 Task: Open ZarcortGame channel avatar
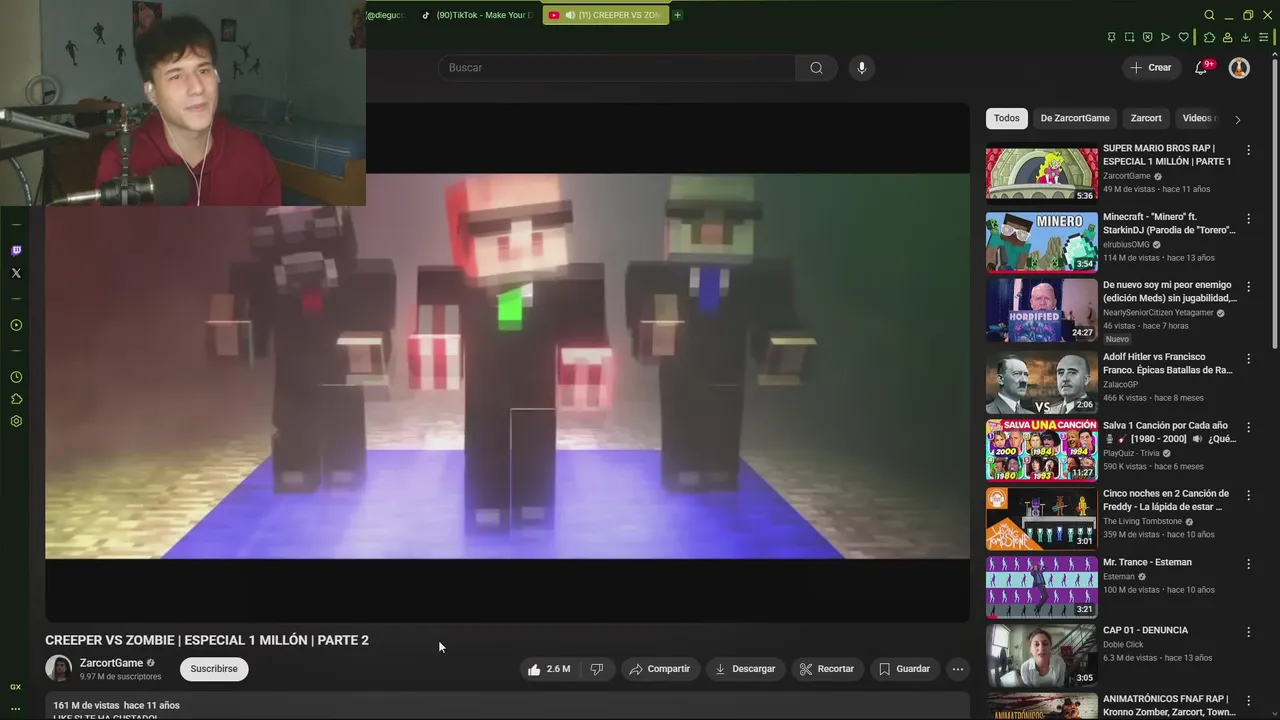point(59,668)
